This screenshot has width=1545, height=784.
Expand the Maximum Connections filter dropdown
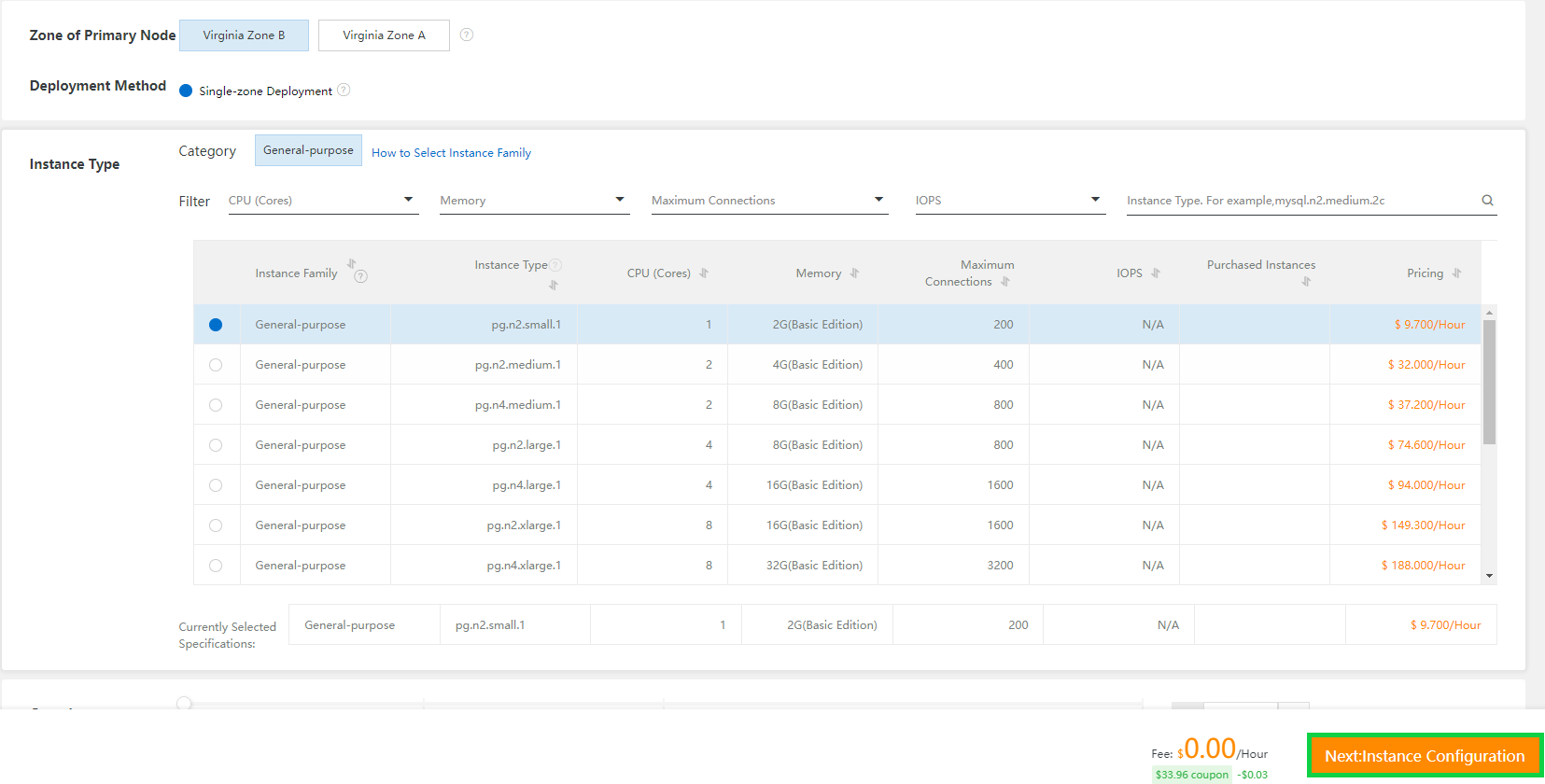[769, 201]
